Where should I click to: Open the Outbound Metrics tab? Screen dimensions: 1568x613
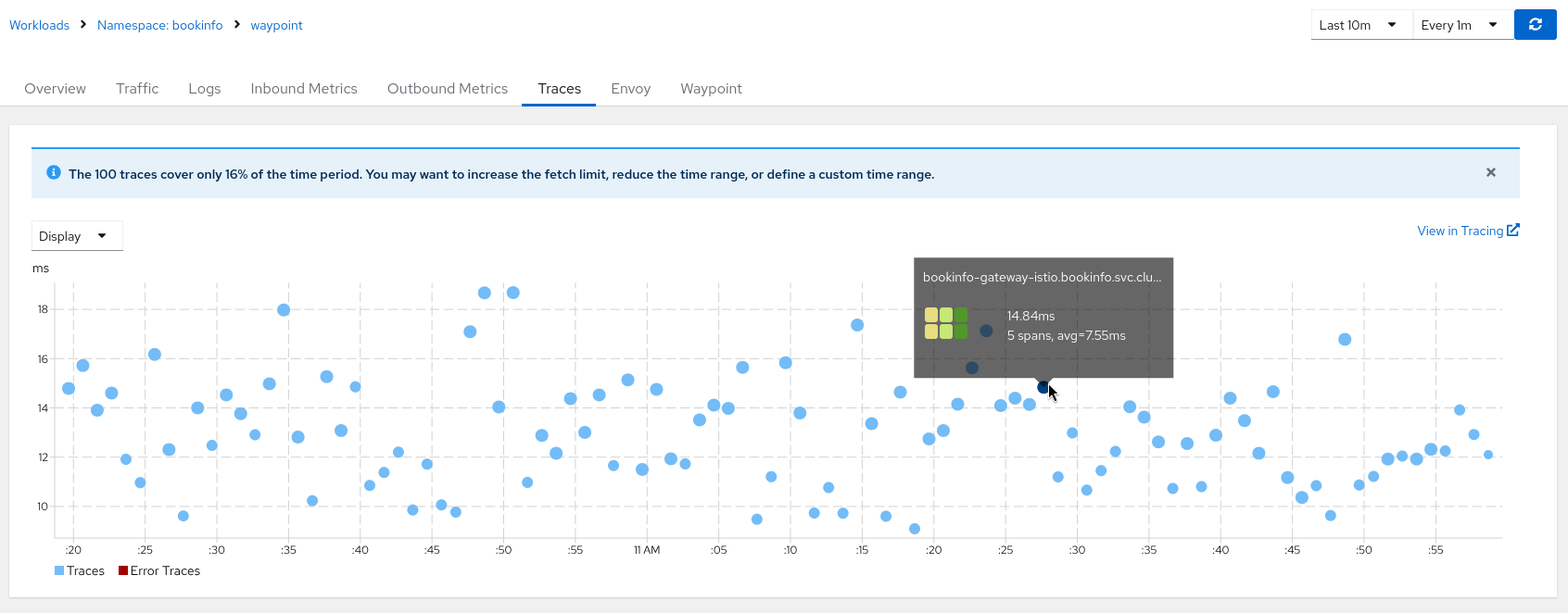447,89
